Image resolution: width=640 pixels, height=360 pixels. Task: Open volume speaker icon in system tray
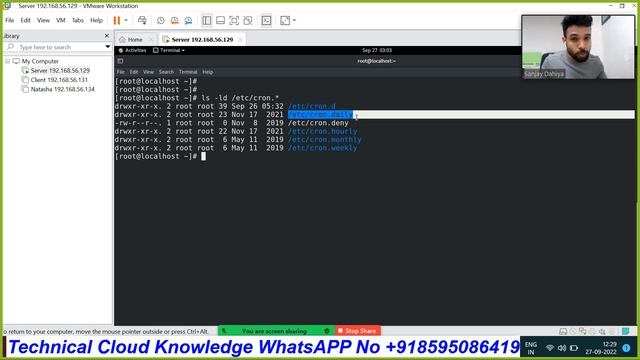(x=562, y=348)
